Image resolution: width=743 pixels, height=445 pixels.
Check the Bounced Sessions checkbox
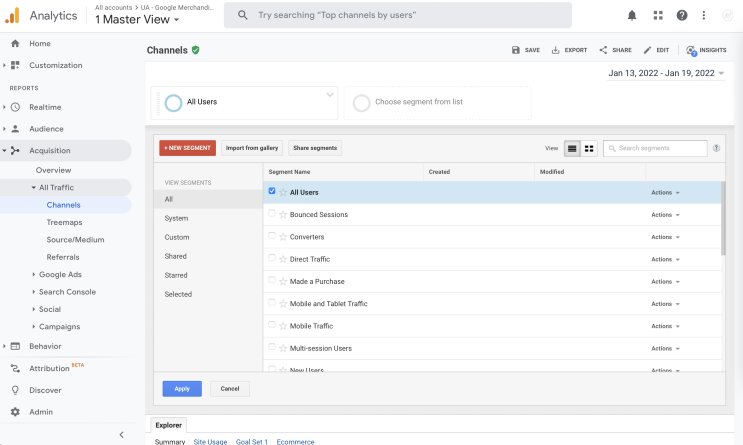tap(272, 213)
